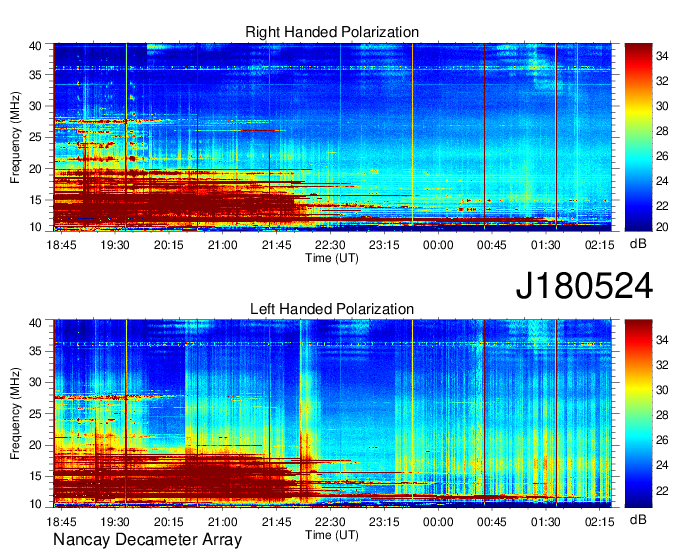
Task: Click the bottom plot's 'Time (UT)' label
Action: pyautogui.click(x=332, y=535)
